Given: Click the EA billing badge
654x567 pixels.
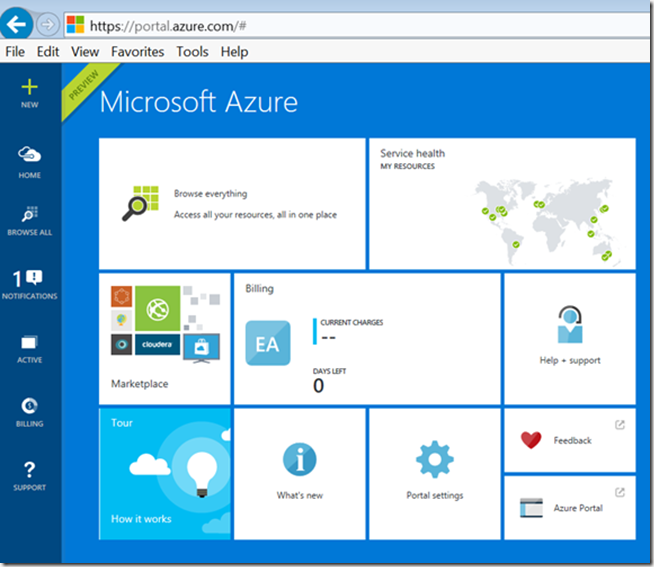Looking at the screenshot, I should click(268, 343).
